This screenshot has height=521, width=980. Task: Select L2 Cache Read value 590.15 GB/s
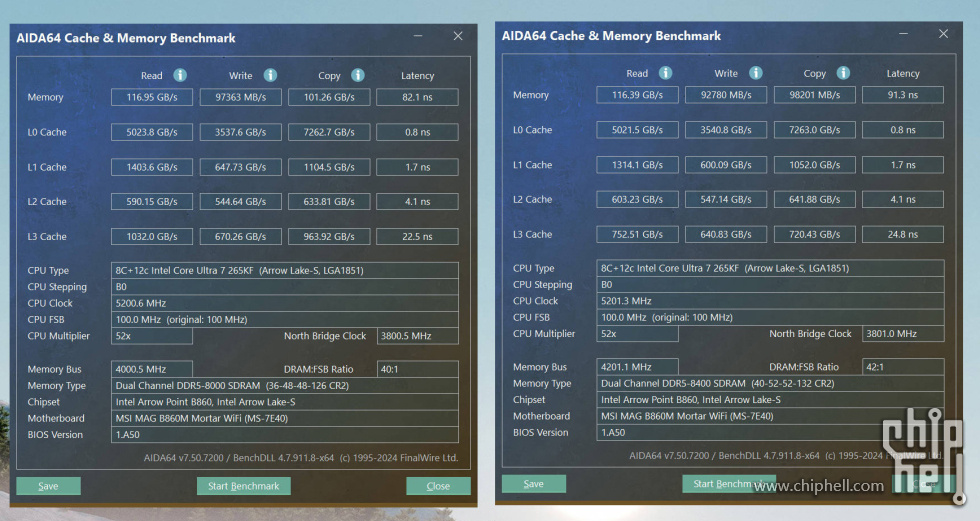tap(152, 202)
